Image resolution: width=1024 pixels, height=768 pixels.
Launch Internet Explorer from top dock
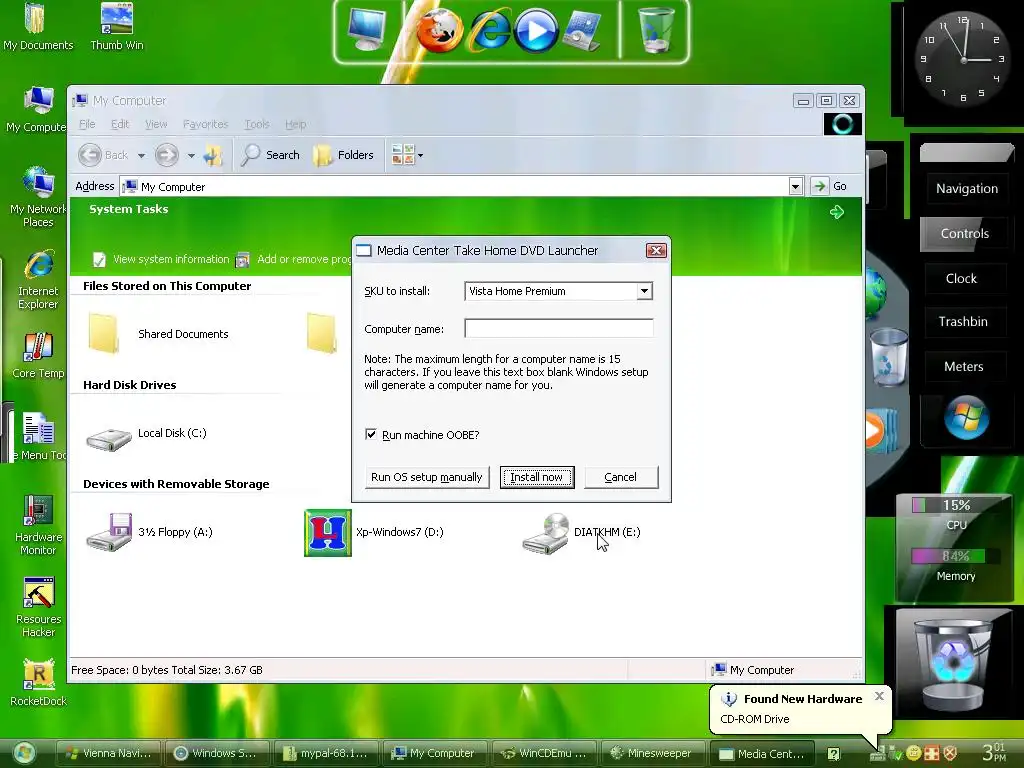point(489,31)
